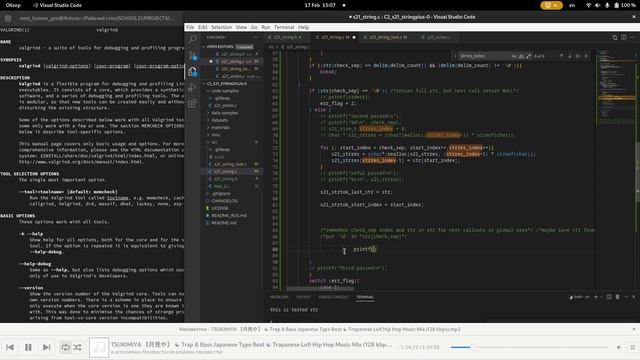Toggle Use Regular Expression in find widget

(x=529, y=56)
